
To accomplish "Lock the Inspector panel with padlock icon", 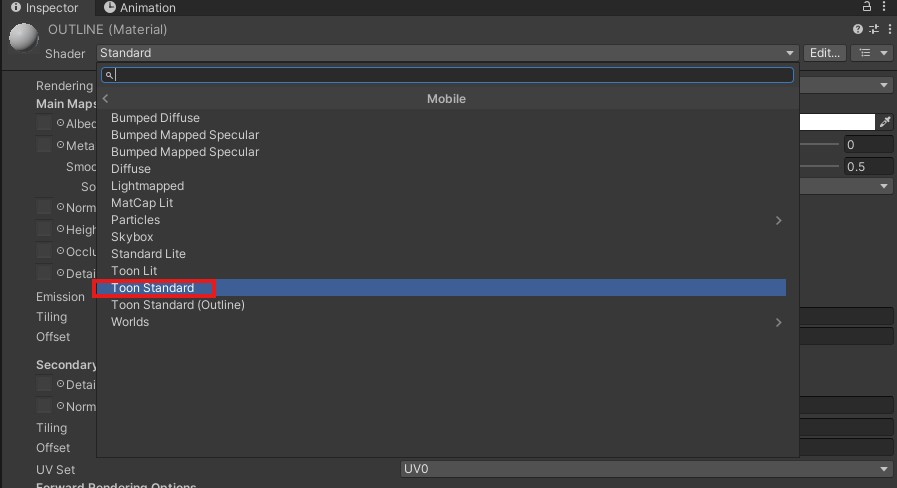I will click(x=867, y=7).
